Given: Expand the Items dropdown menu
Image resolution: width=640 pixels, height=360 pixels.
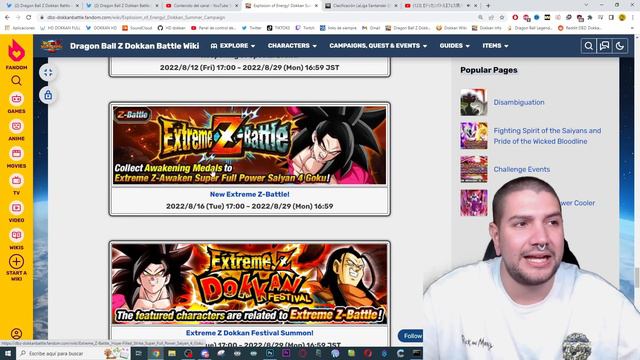Looking at the screenshot, I should (495, 46).
